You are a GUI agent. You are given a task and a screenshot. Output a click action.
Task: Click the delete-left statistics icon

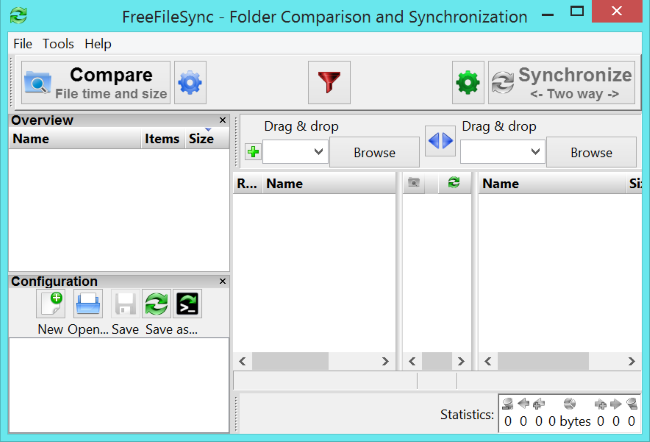pyautogui.click(x=507, y=403)
